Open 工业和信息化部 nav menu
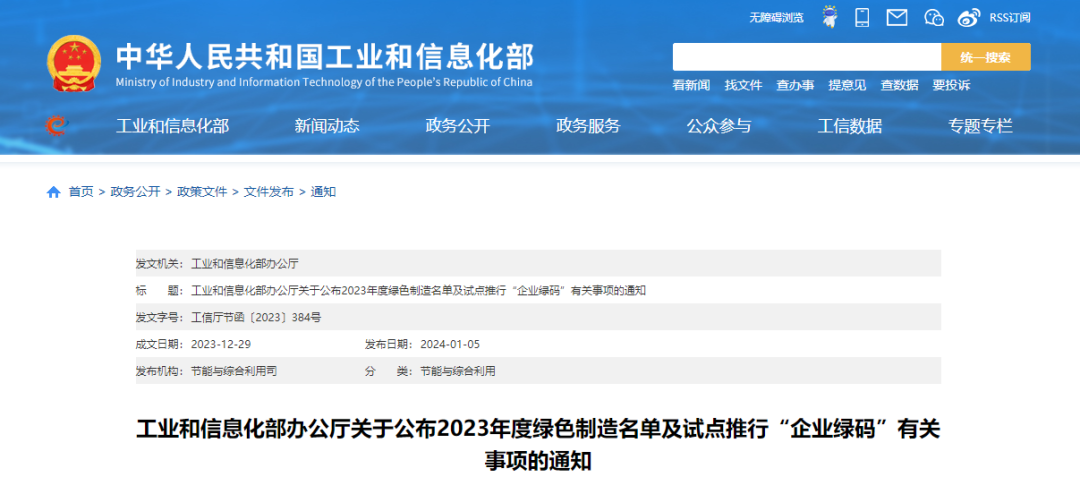 172,126
